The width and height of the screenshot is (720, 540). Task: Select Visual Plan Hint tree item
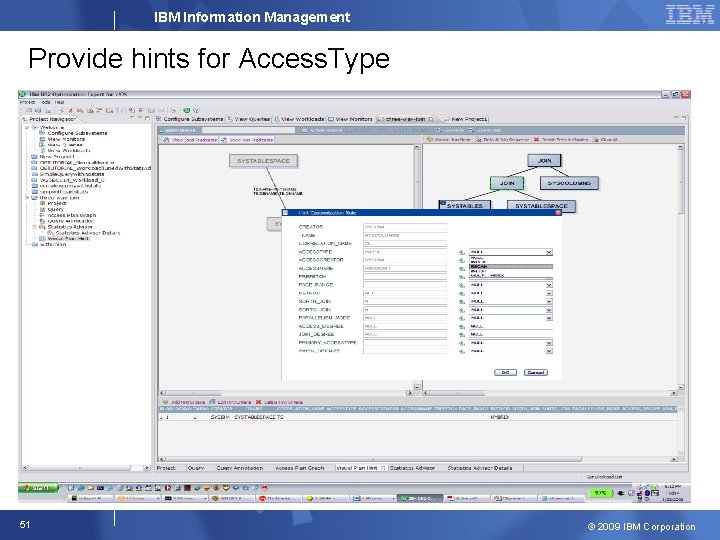point(68,239)
